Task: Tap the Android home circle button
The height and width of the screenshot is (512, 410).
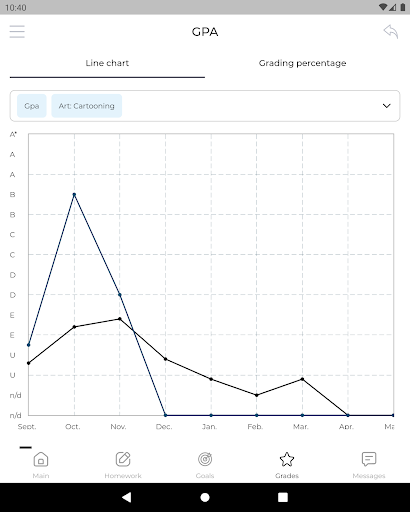Action: [x=205, y=497]
